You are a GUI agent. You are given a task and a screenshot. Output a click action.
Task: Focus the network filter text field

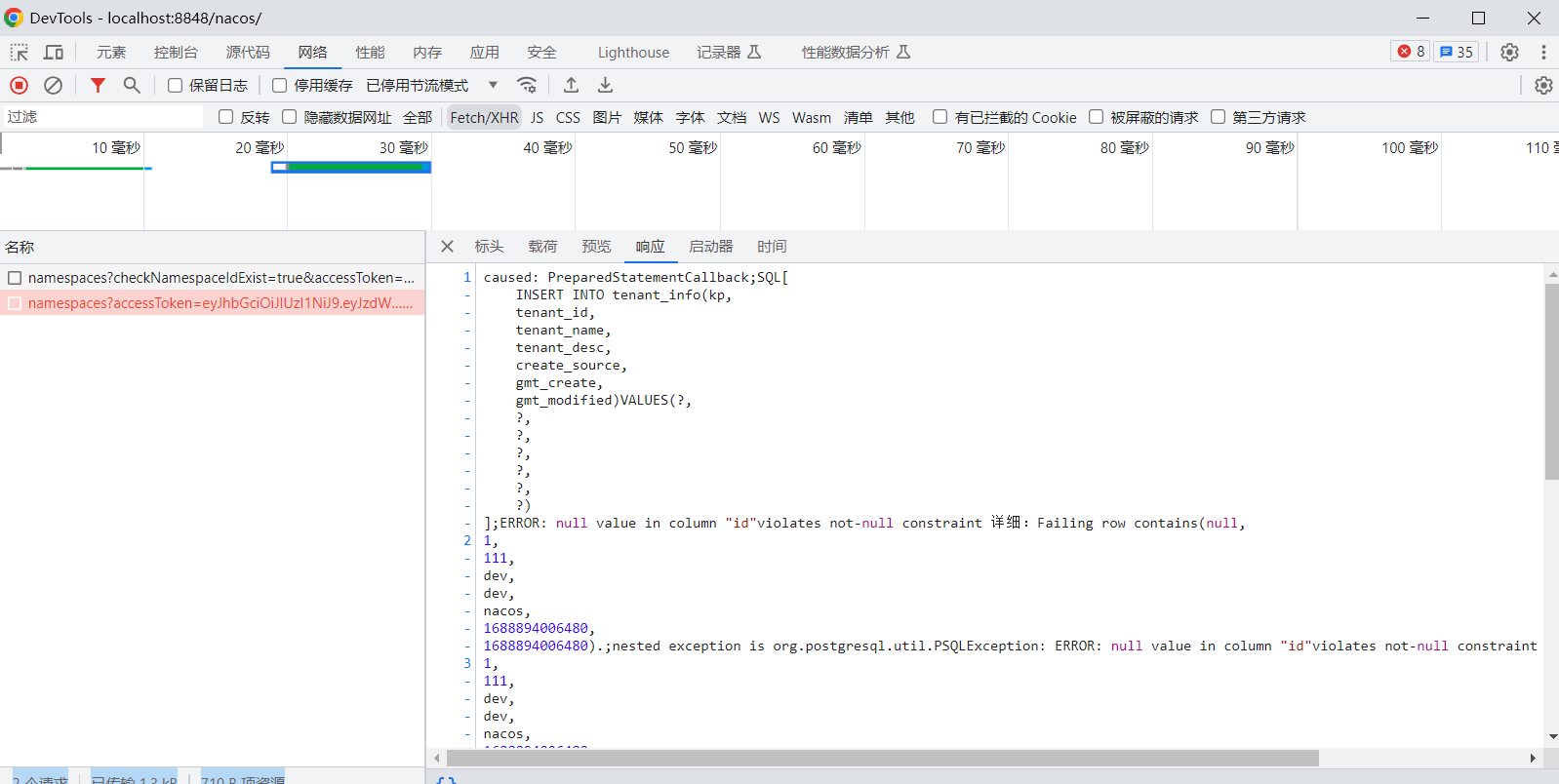pos(102,117)
